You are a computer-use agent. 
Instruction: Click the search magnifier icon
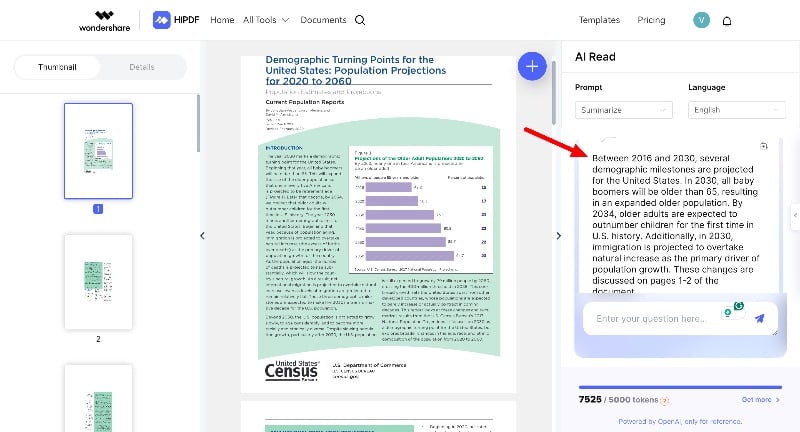click(360, 20)
